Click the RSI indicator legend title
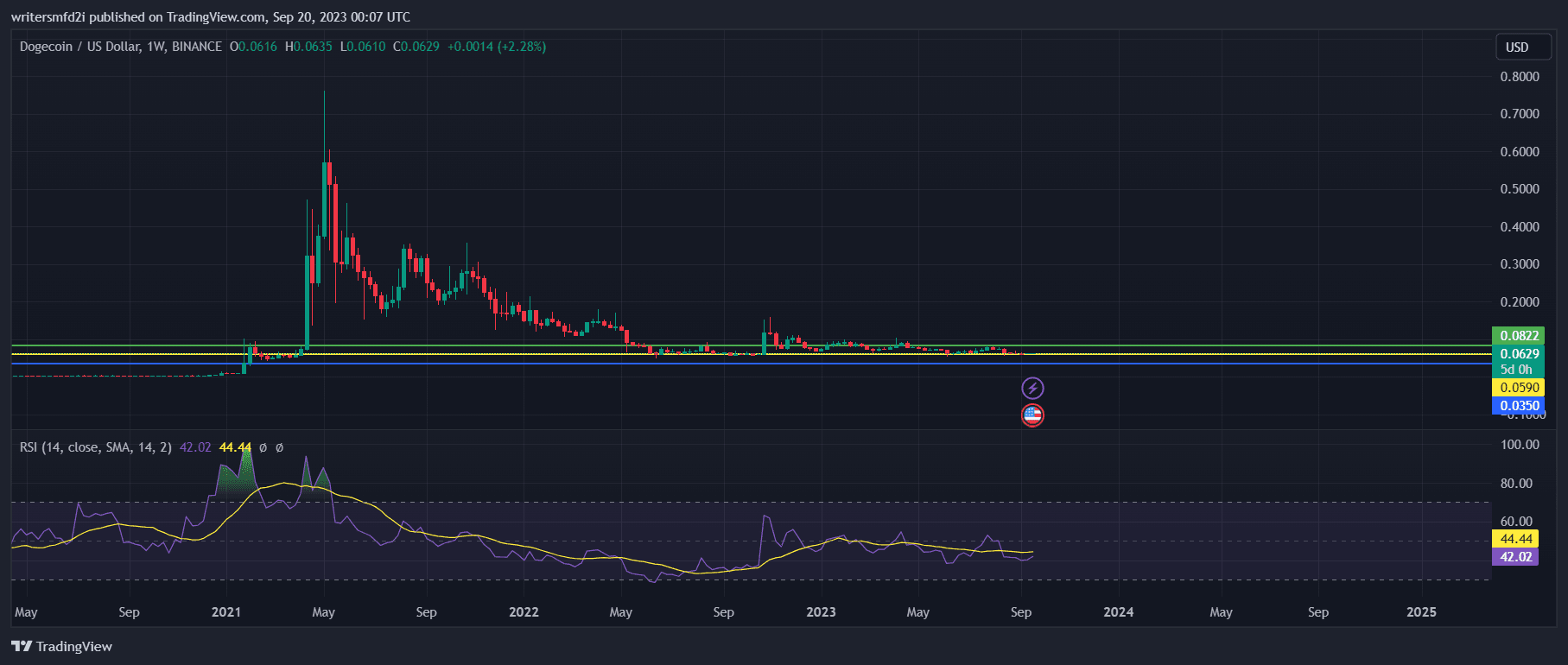This screenshot has height=665, width=1568. [95, 447]
